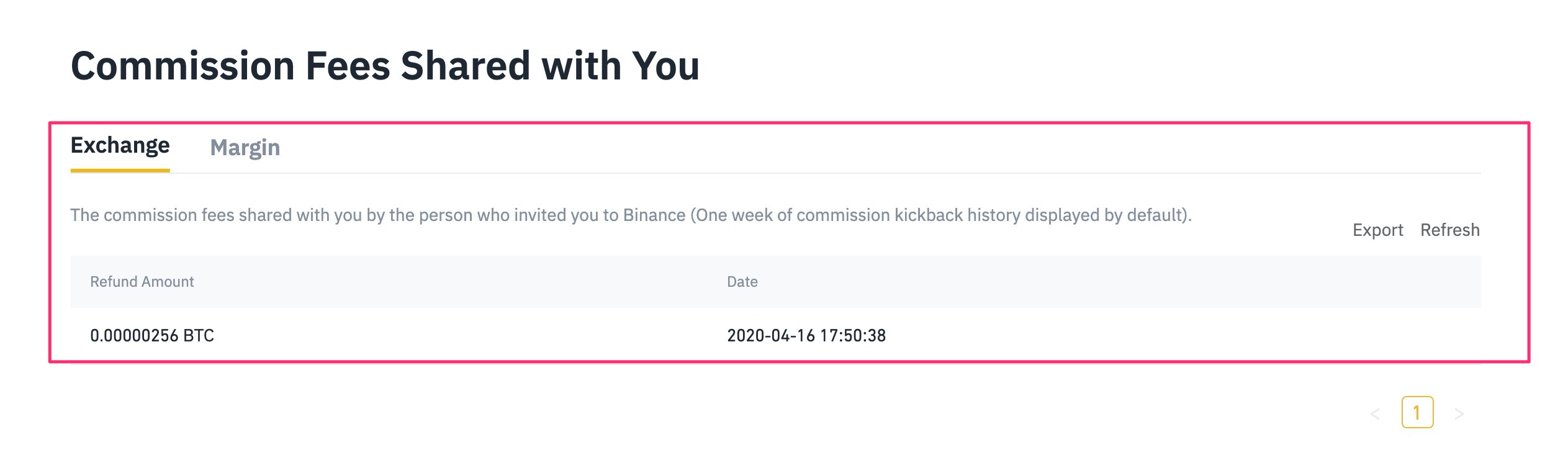
Task: Click the time 17:50:38 in the row
Action: click(853, 336)
